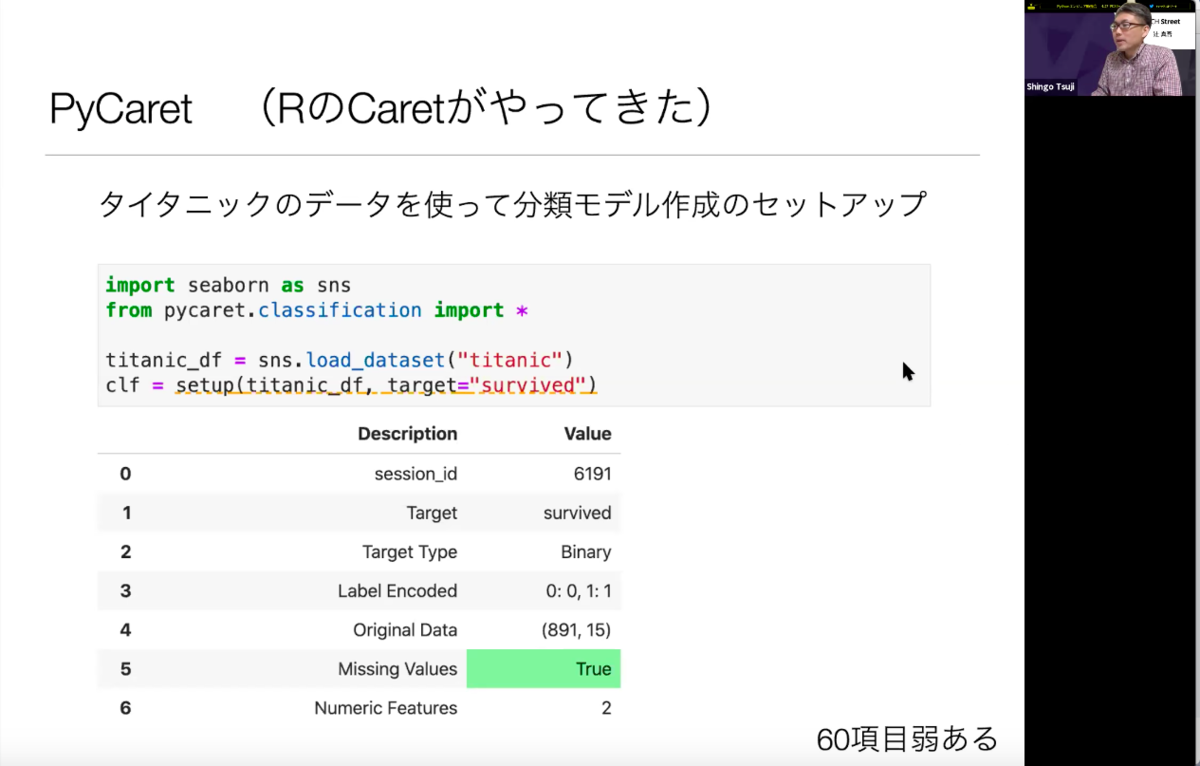Viewport: 1200px width, 766px height.
Task: Click row index "6" of the table
Action: [x=125, y=708]
